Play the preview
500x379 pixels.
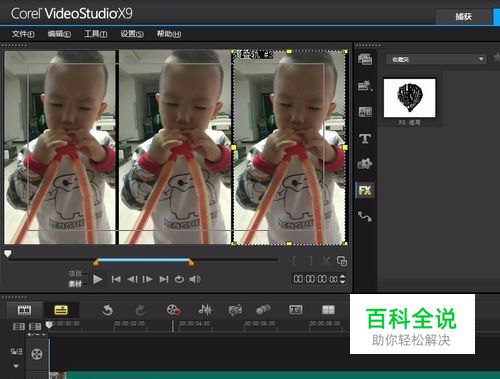click(98, 279)
